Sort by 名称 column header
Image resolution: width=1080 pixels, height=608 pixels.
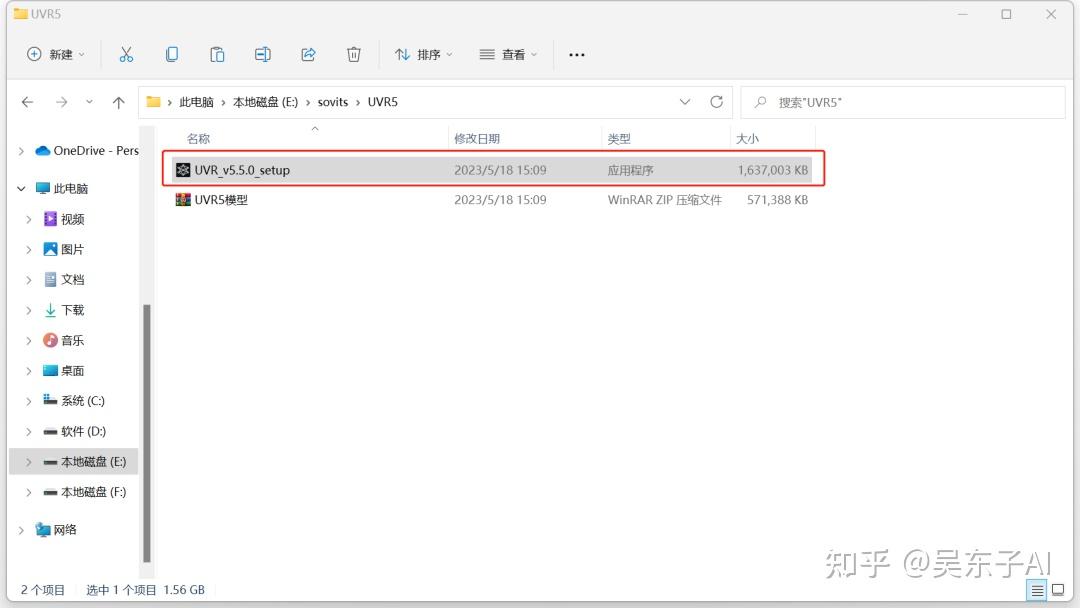(x=198, y=138)
